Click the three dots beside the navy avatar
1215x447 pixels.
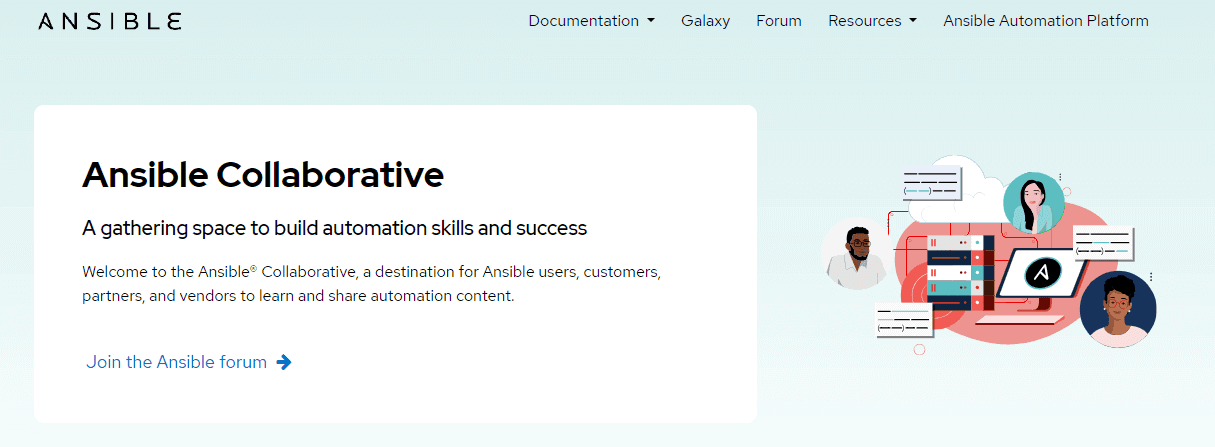(1150, 276)
